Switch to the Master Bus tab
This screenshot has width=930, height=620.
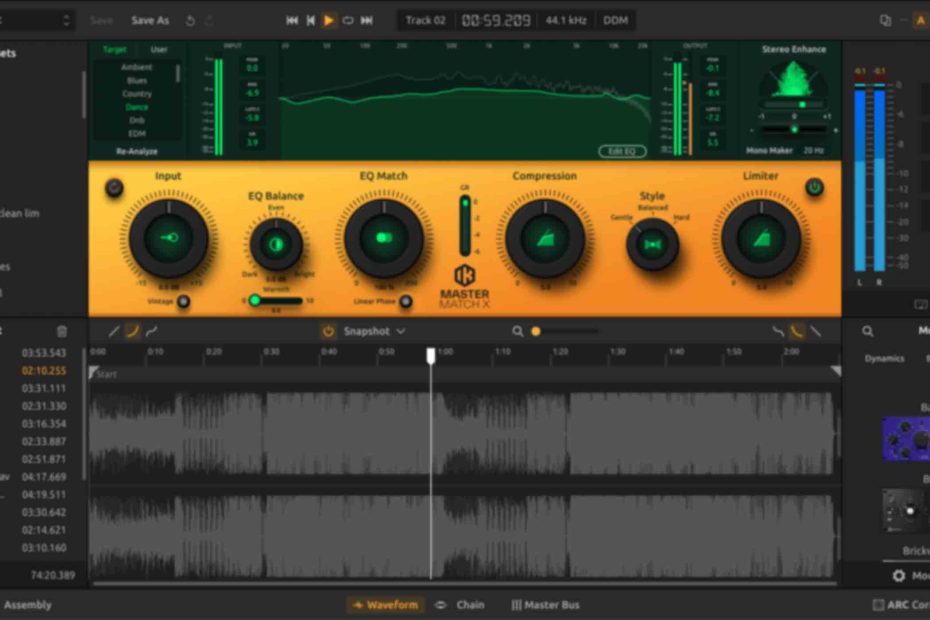coord(545,605)
